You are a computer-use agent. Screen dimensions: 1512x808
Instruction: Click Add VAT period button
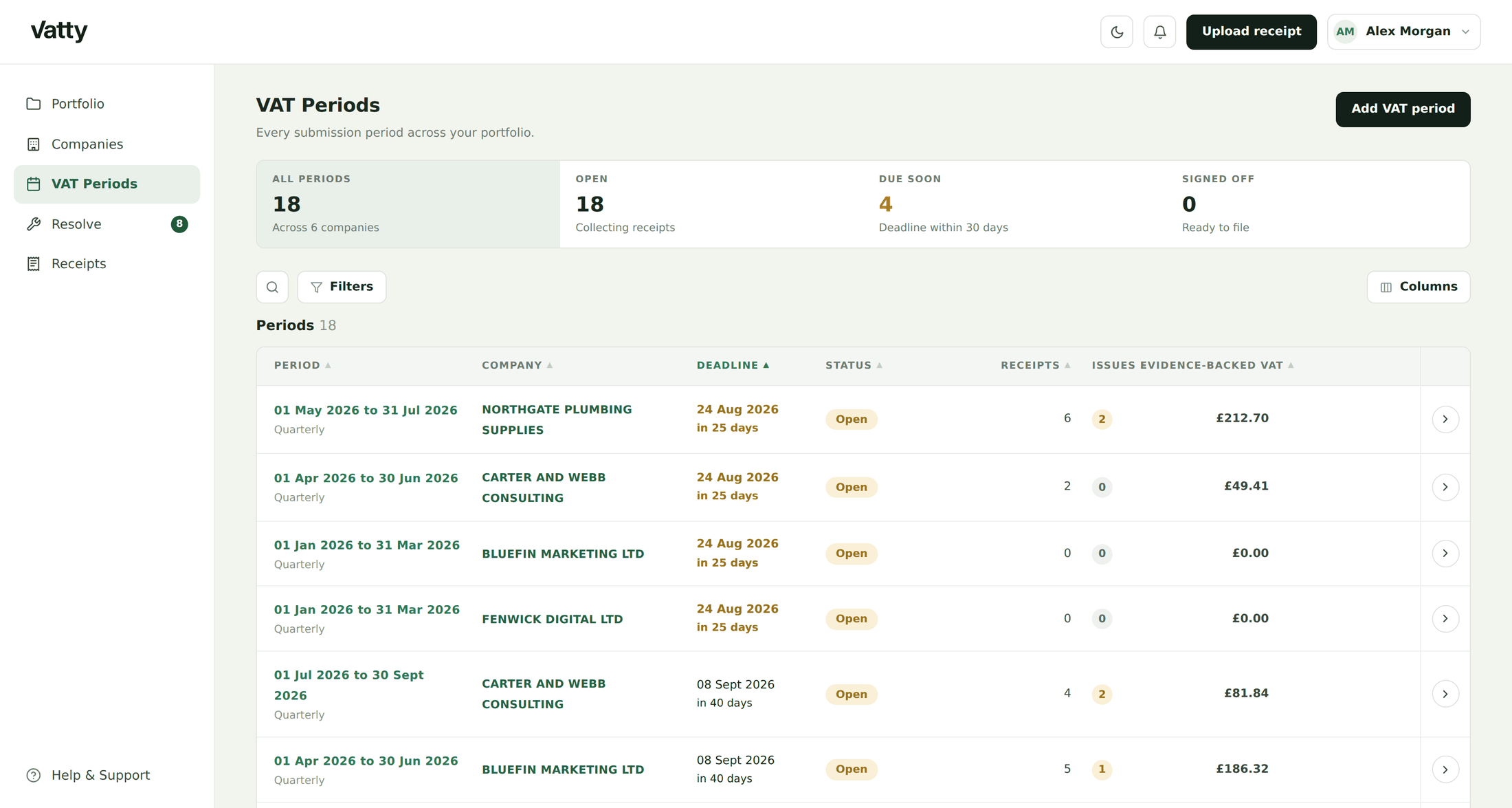pos(1403,109)
